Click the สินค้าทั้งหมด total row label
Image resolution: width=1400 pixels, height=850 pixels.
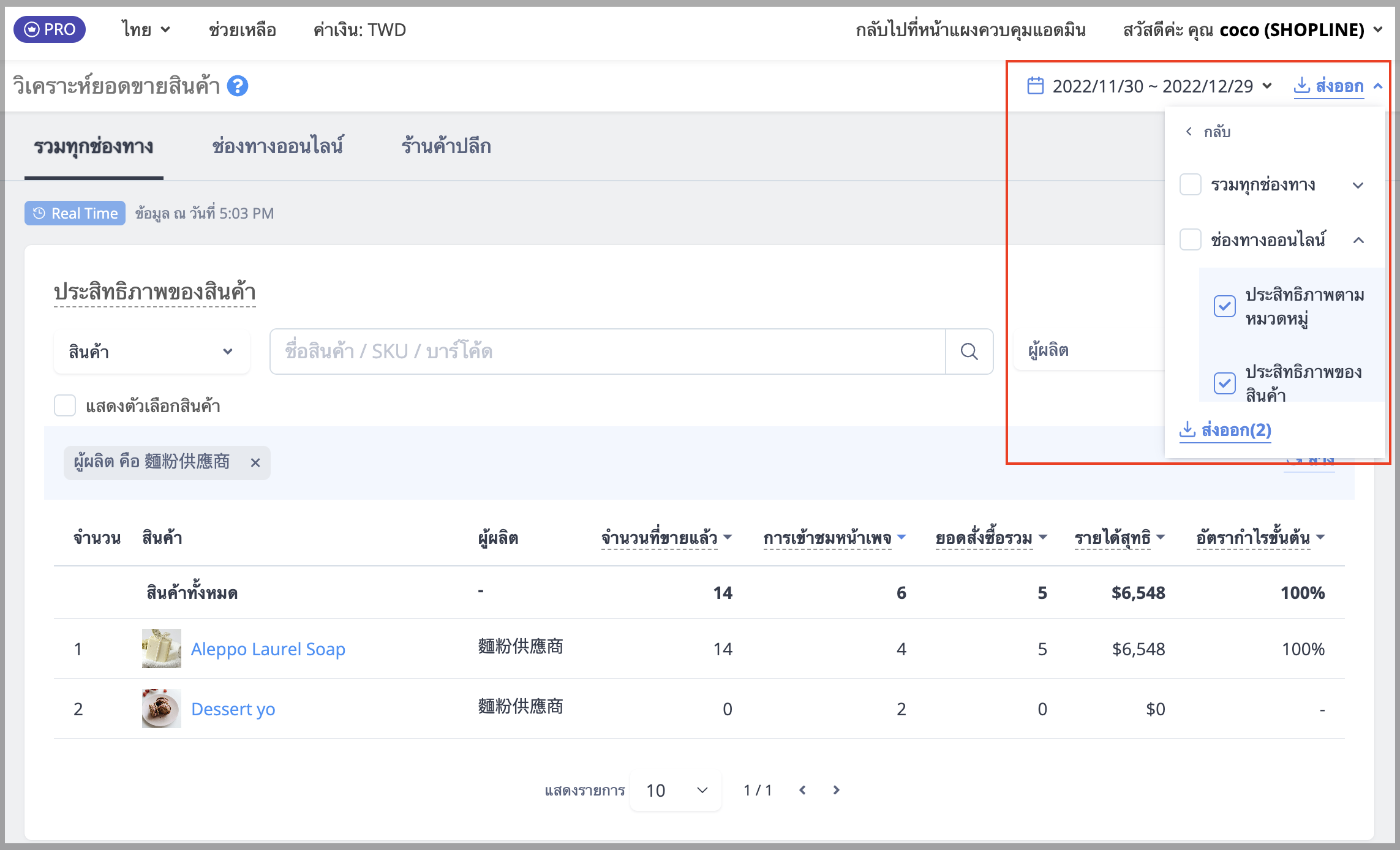(192, 593)
